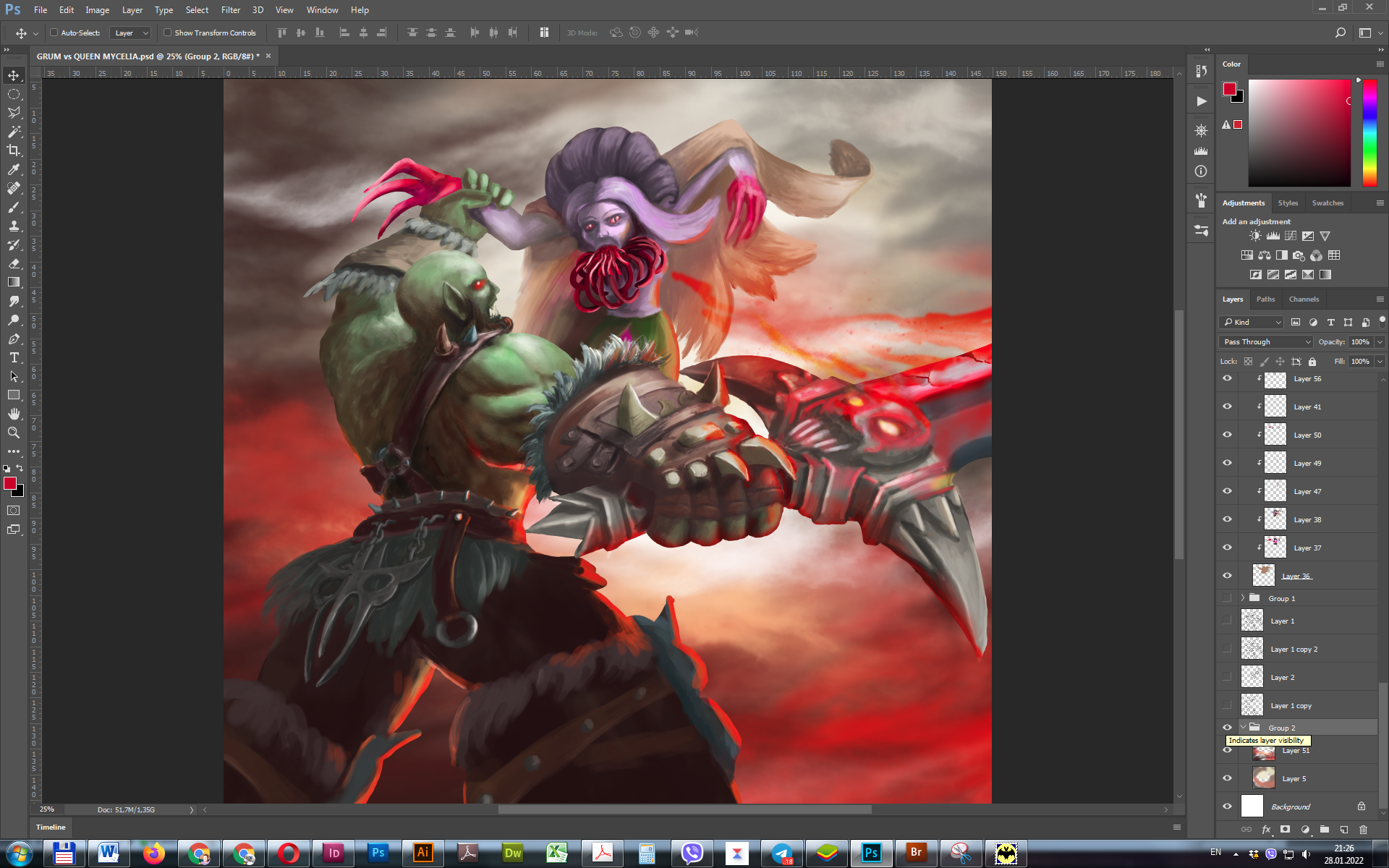1389x868 pixels.
Task: Open search icon in options bar
Action: point(1340,33)
